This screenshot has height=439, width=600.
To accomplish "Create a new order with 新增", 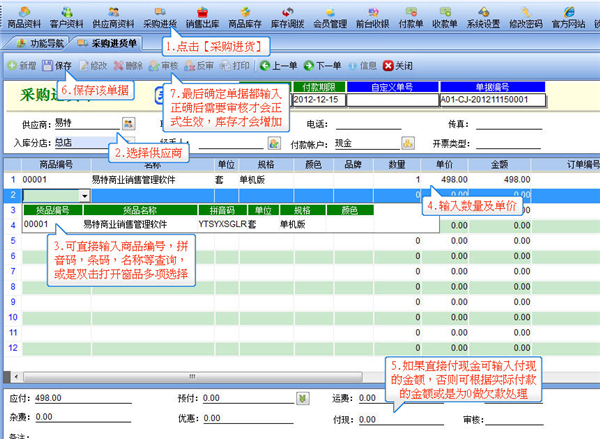I will (x=20, y=65).
